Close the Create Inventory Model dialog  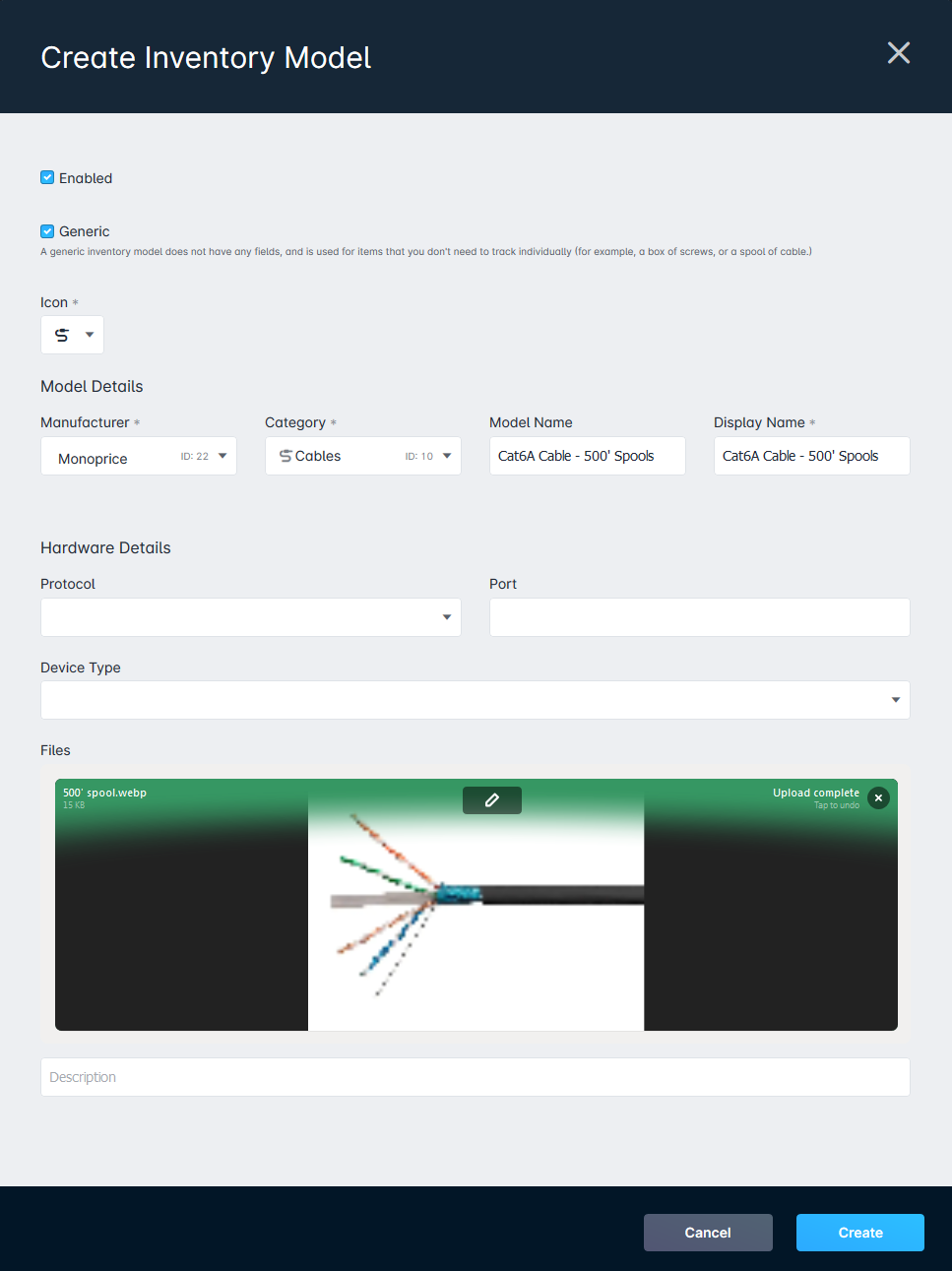(898, 53)
